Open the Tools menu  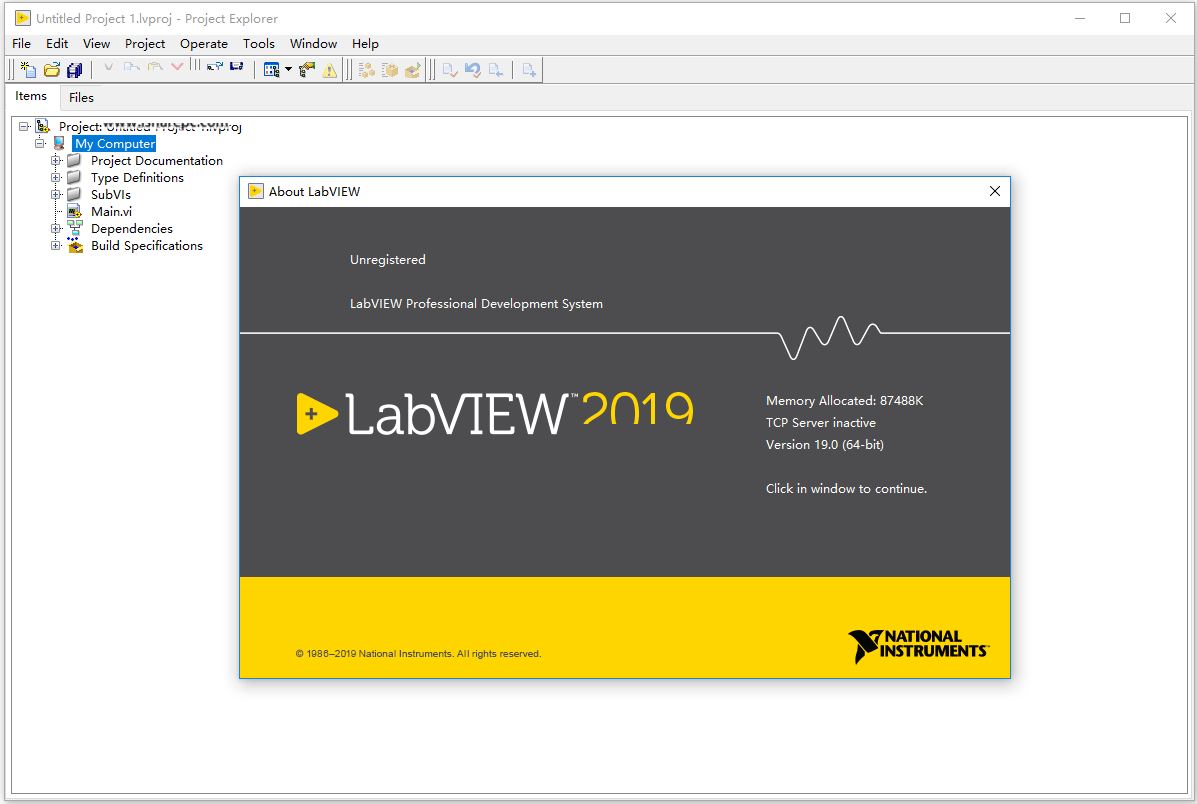coord(258,44)
